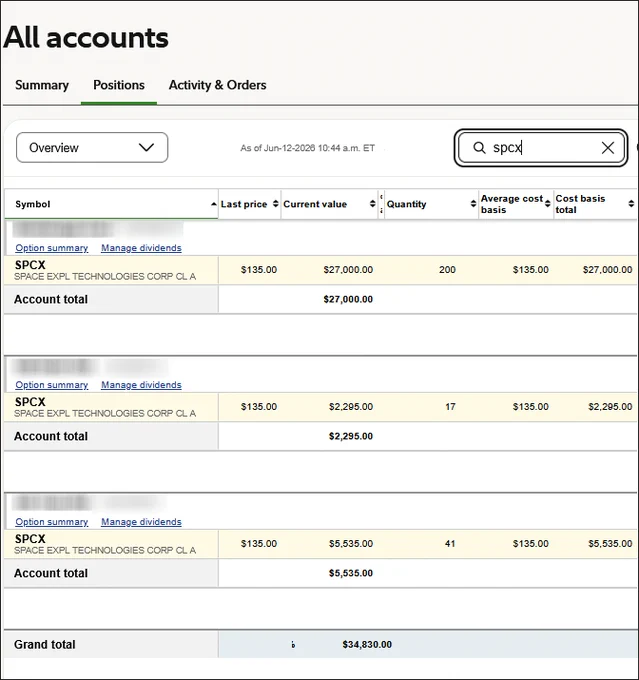
Task: Select the SPCX symbol in the $2,295.00 row
Action: (x=30, y=402)
